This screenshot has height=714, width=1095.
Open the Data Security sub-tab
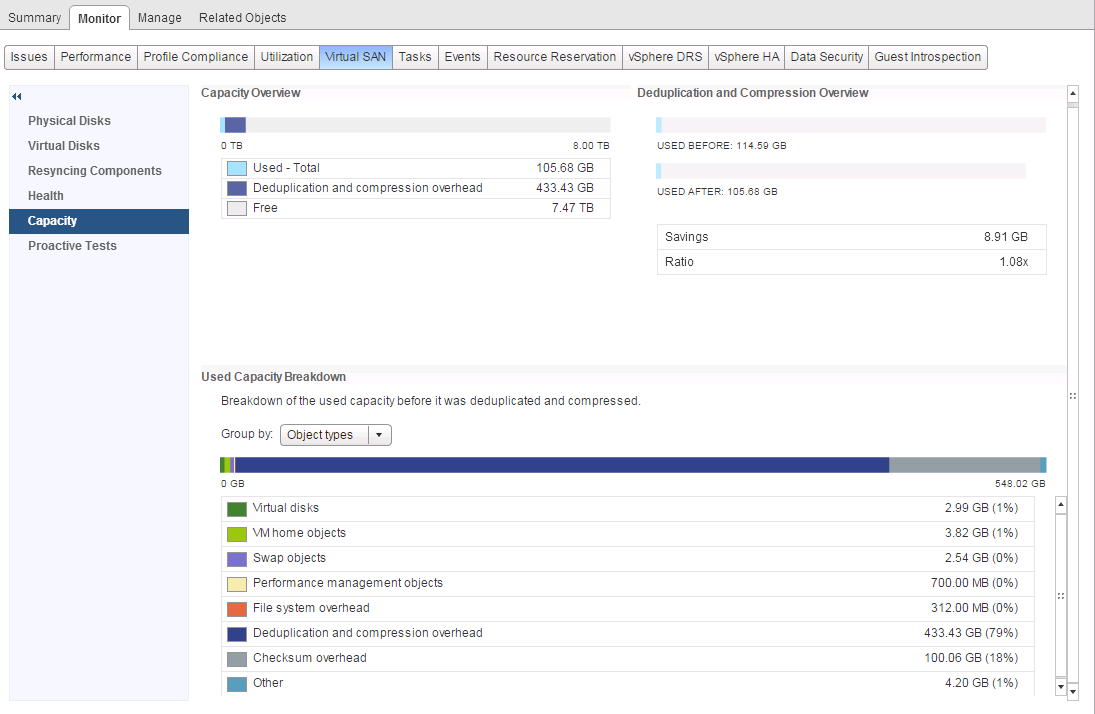pyautogui.click(x=827, y=57)
